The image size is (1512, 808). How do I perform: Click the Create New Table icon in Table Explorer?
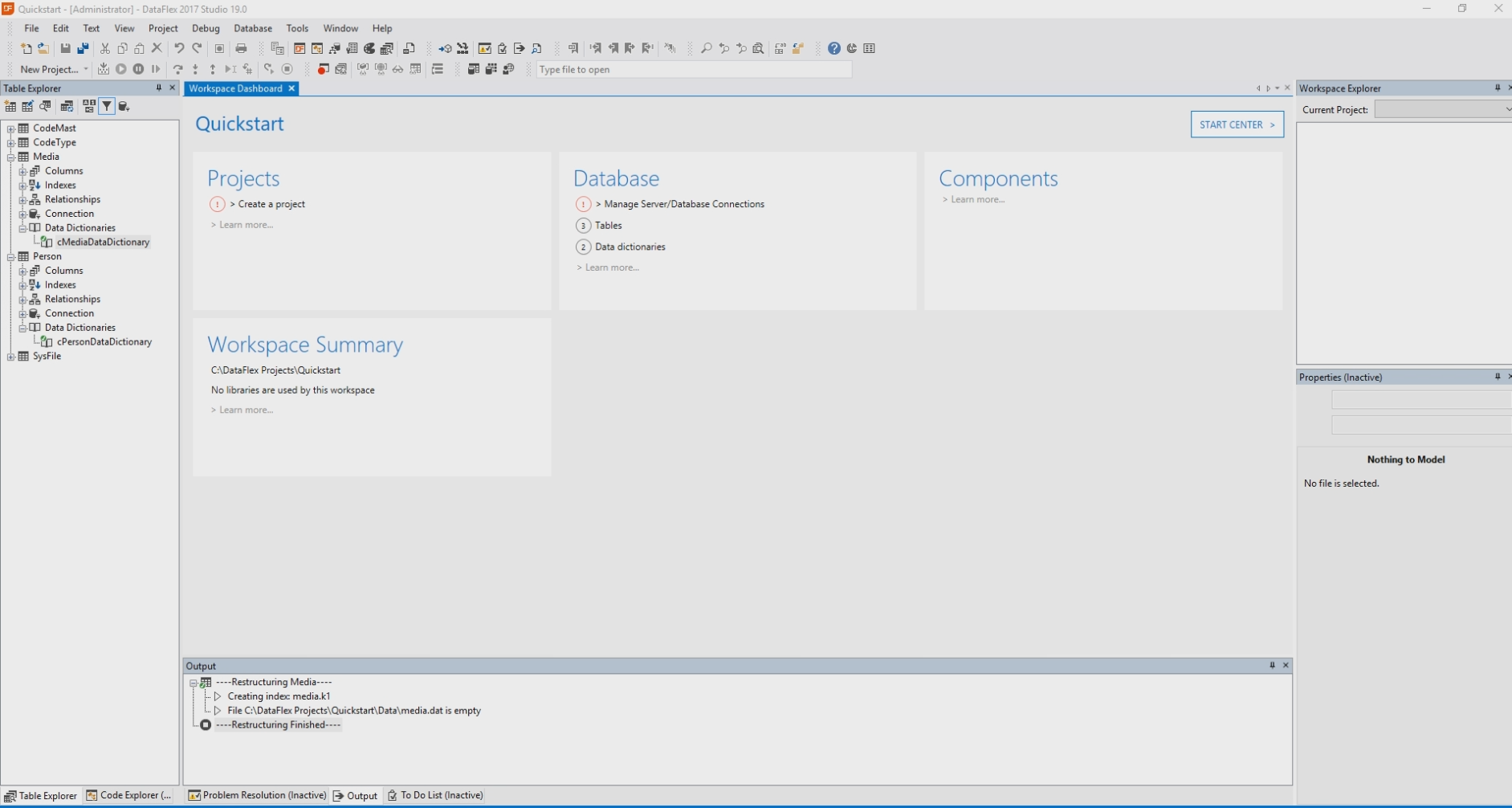[10, 107]
